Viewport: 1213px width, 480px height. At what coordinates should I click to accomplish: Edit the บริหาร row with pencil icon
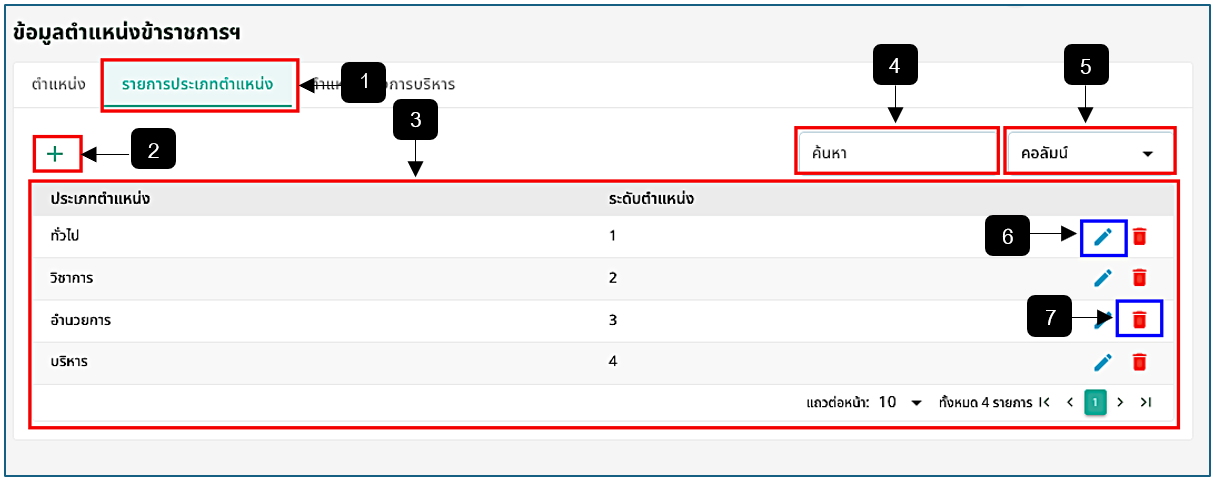[1103, 362]
